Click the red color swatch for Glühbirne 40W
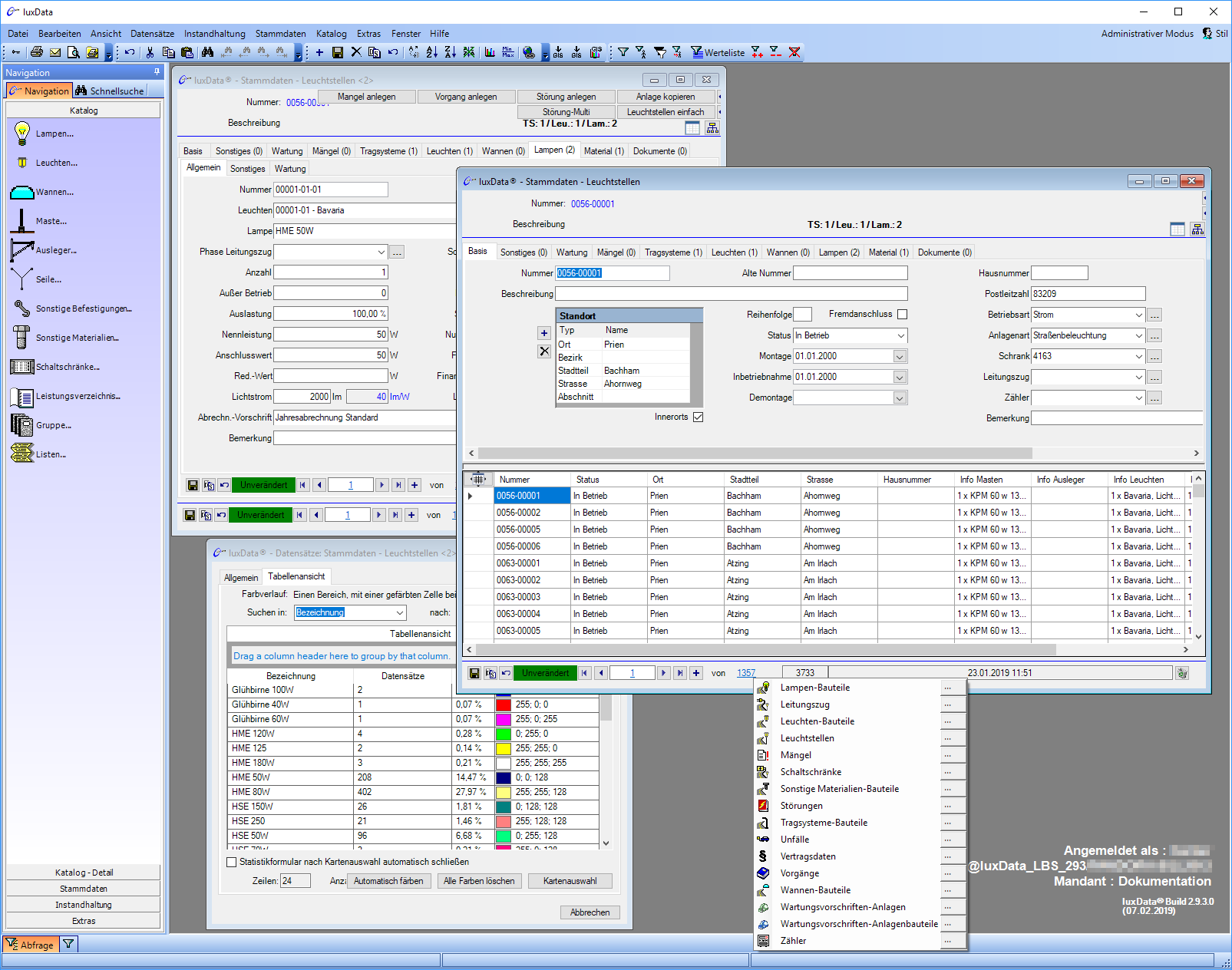This screenshot has height=970, width=1232. point(504,704)
